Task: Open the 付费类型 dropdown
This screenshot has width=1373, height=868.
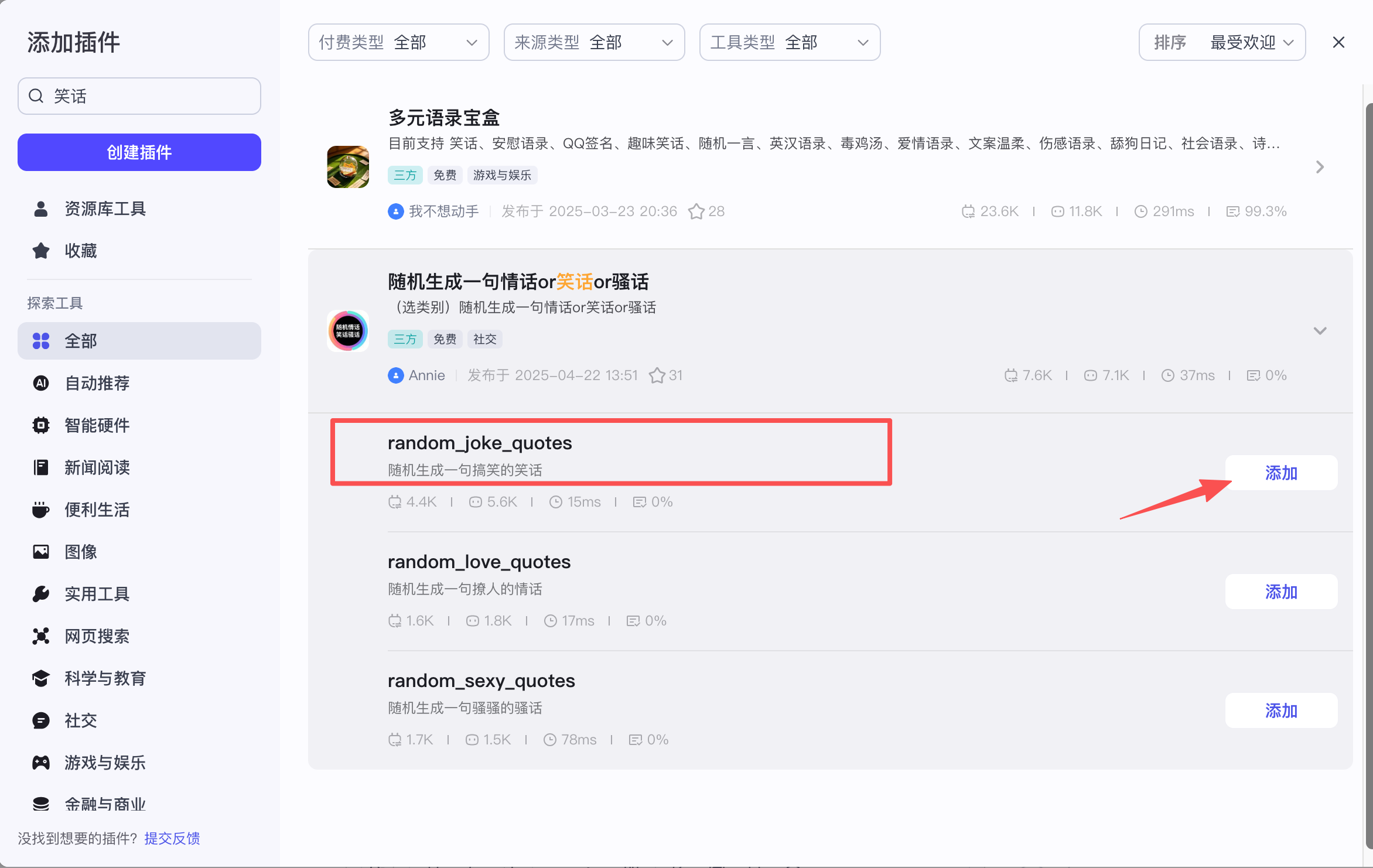Action: pos(398,42)
